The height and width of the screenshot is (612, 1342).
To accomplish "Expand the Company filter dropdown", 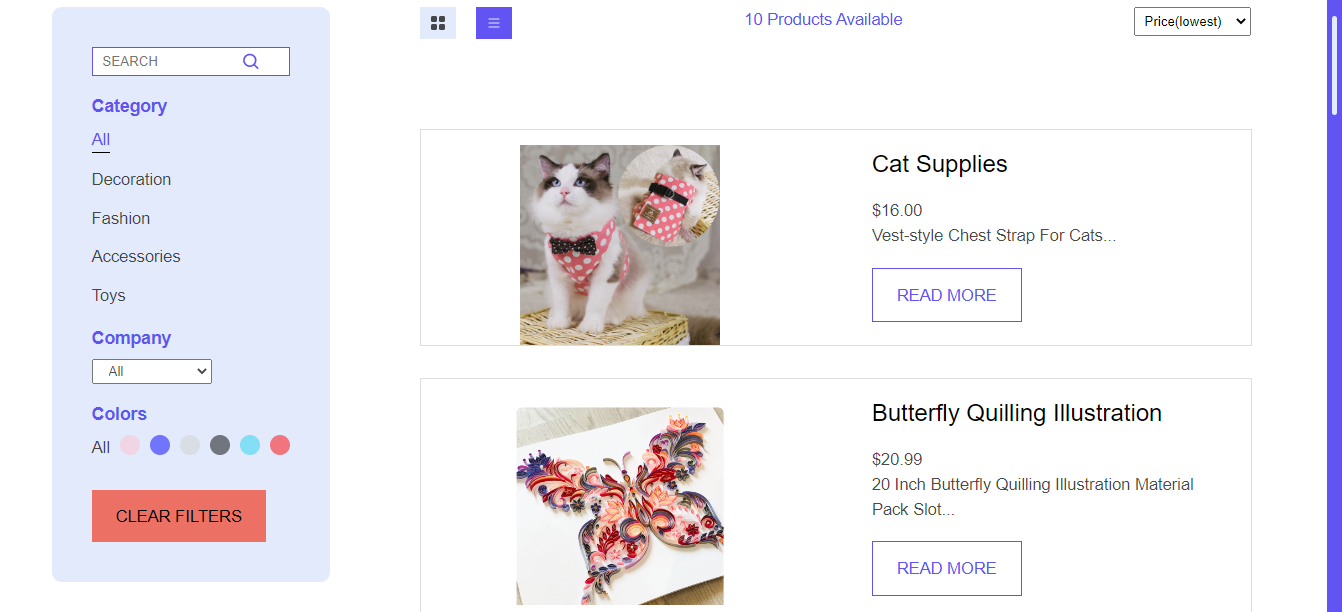I will pos(152,371).
